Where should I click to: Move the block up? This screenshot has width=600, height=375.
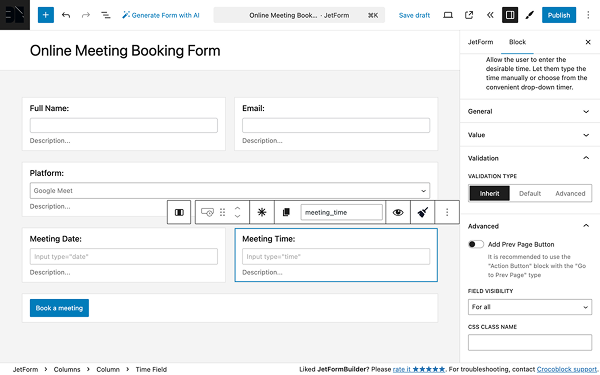[237, 209]
